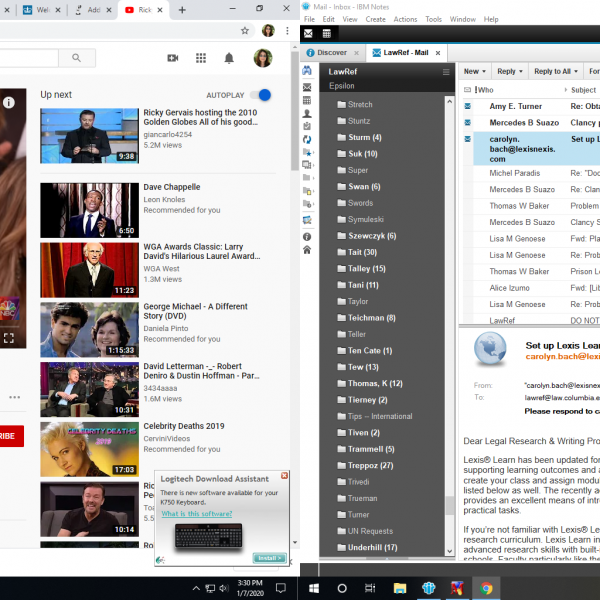
Task: Open the to-do clipboard icon in Notes sidebar
Action: point(307,126)
